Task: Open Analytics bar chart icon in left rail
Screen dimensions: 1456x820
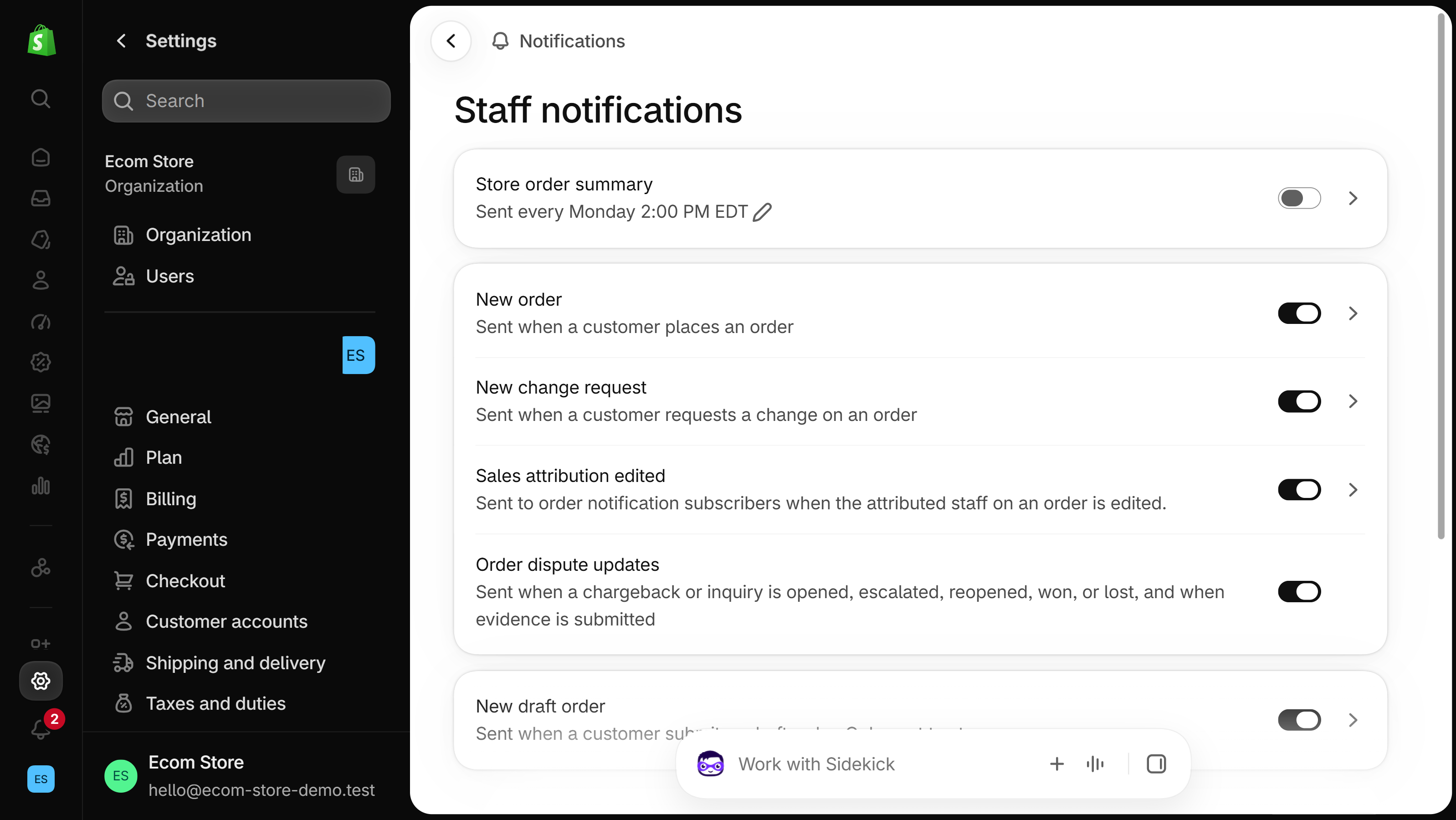Action: point(41,486)
